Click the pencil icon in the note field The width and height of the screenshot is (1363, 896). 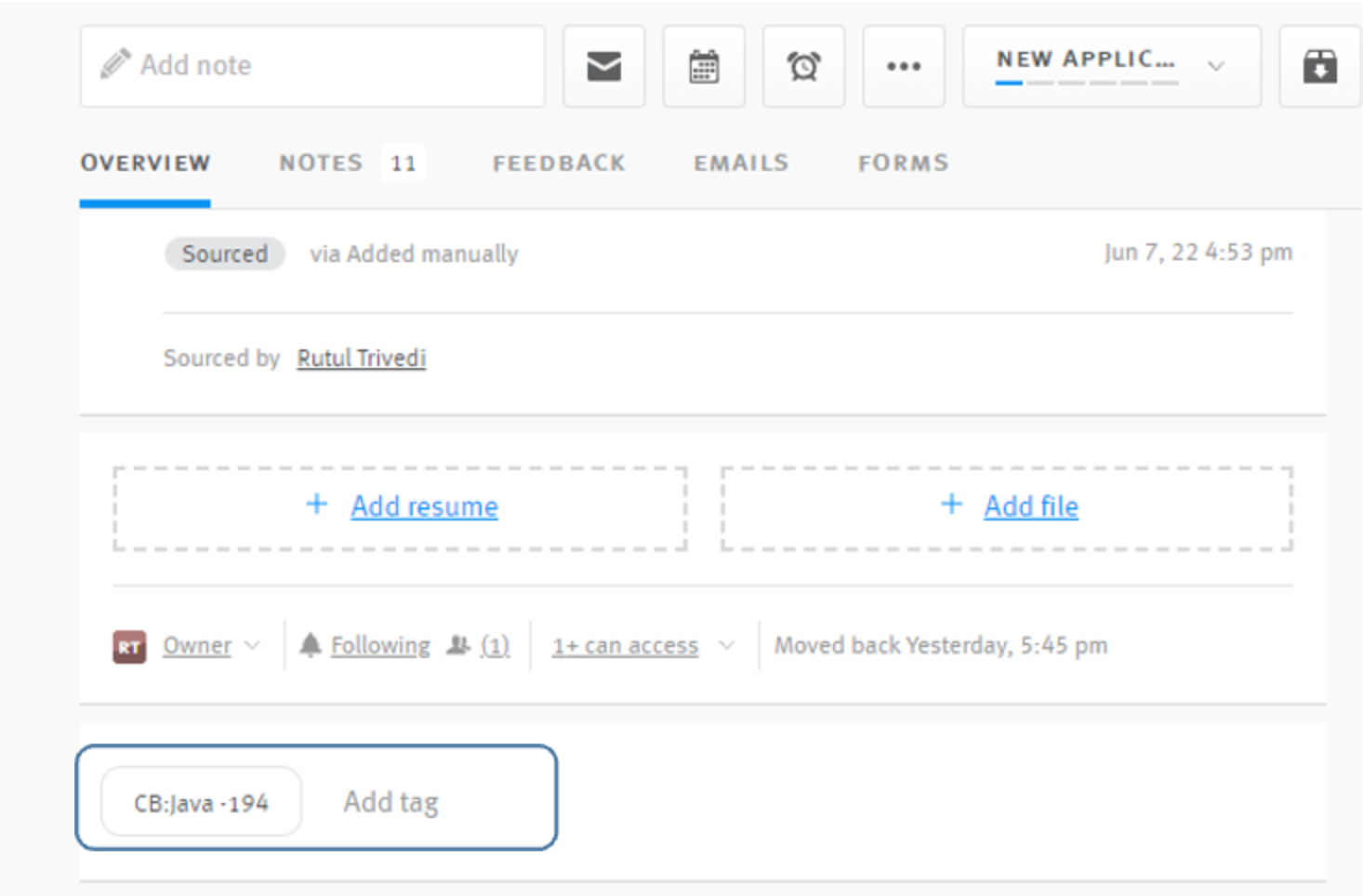(113, 63)
